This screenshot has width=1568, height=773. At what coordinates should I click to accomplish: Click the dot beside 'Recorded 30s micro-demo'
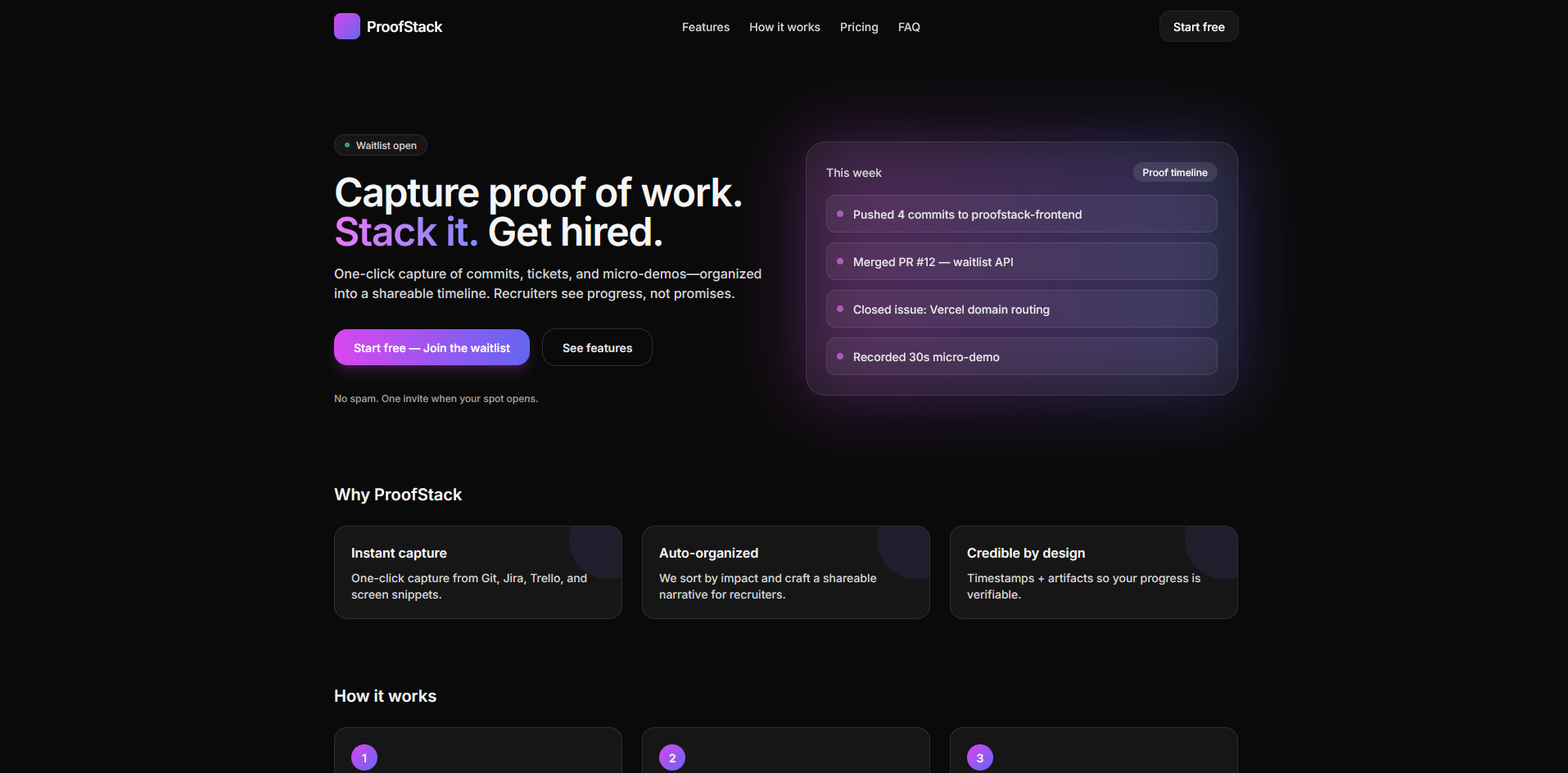click(840, 356)
